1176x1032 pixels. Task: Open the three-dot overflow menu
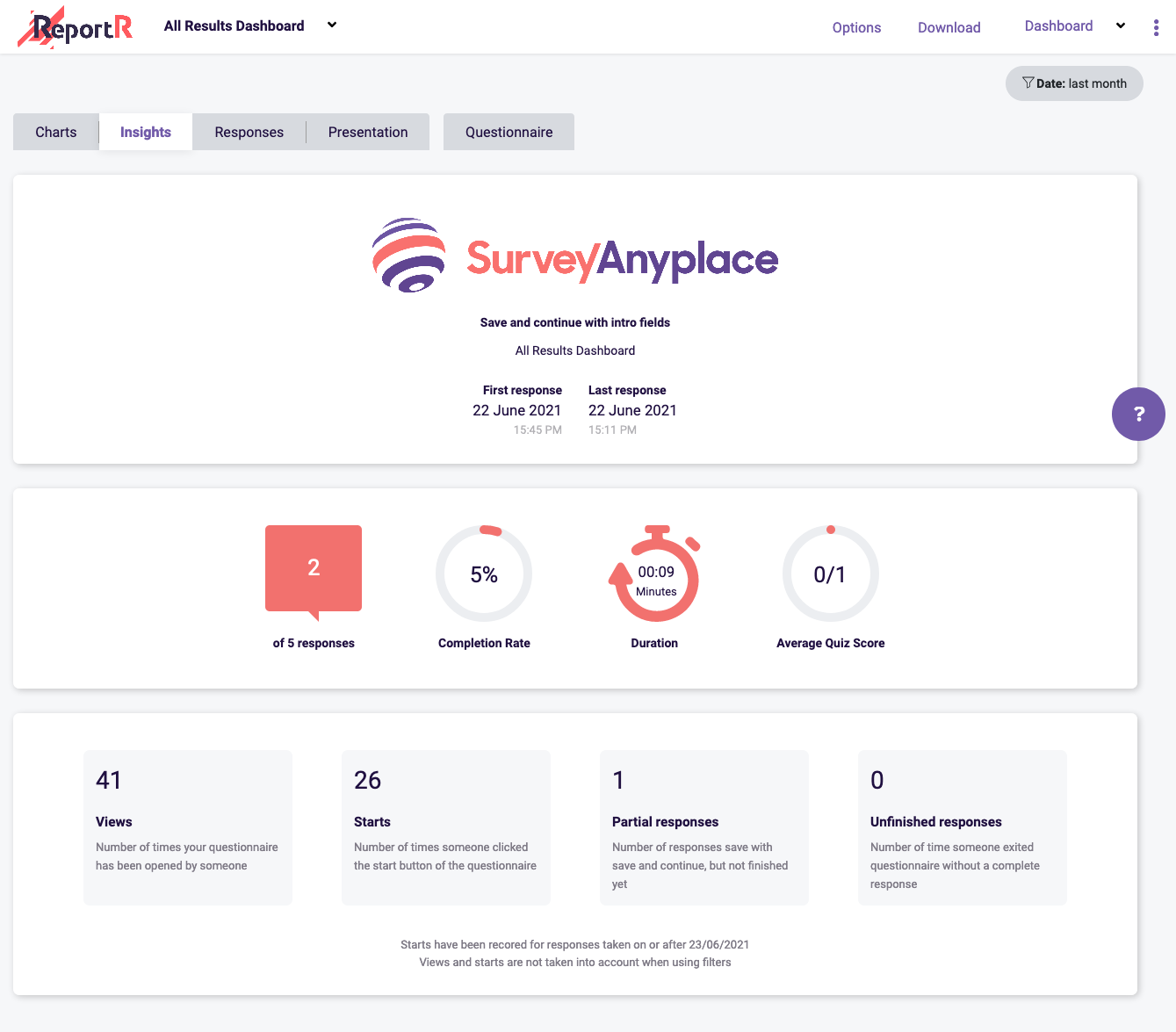(1156, 26)
